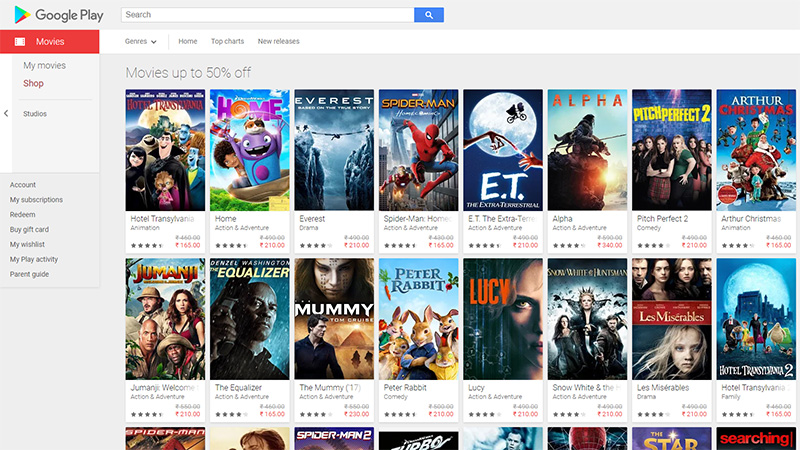
Task: Open the Everest movie poster
Action: pos(334,150)
